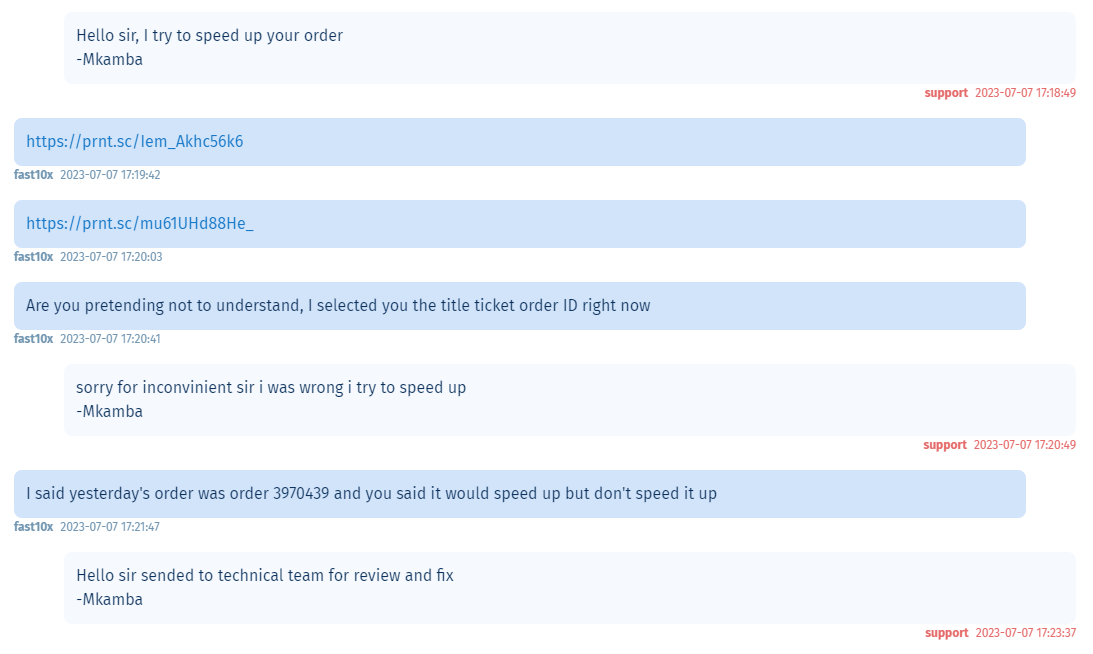Click the support label dated 17:23:37
The height and width of the screenshot is (654, 1093).
(x=946, y=633)
